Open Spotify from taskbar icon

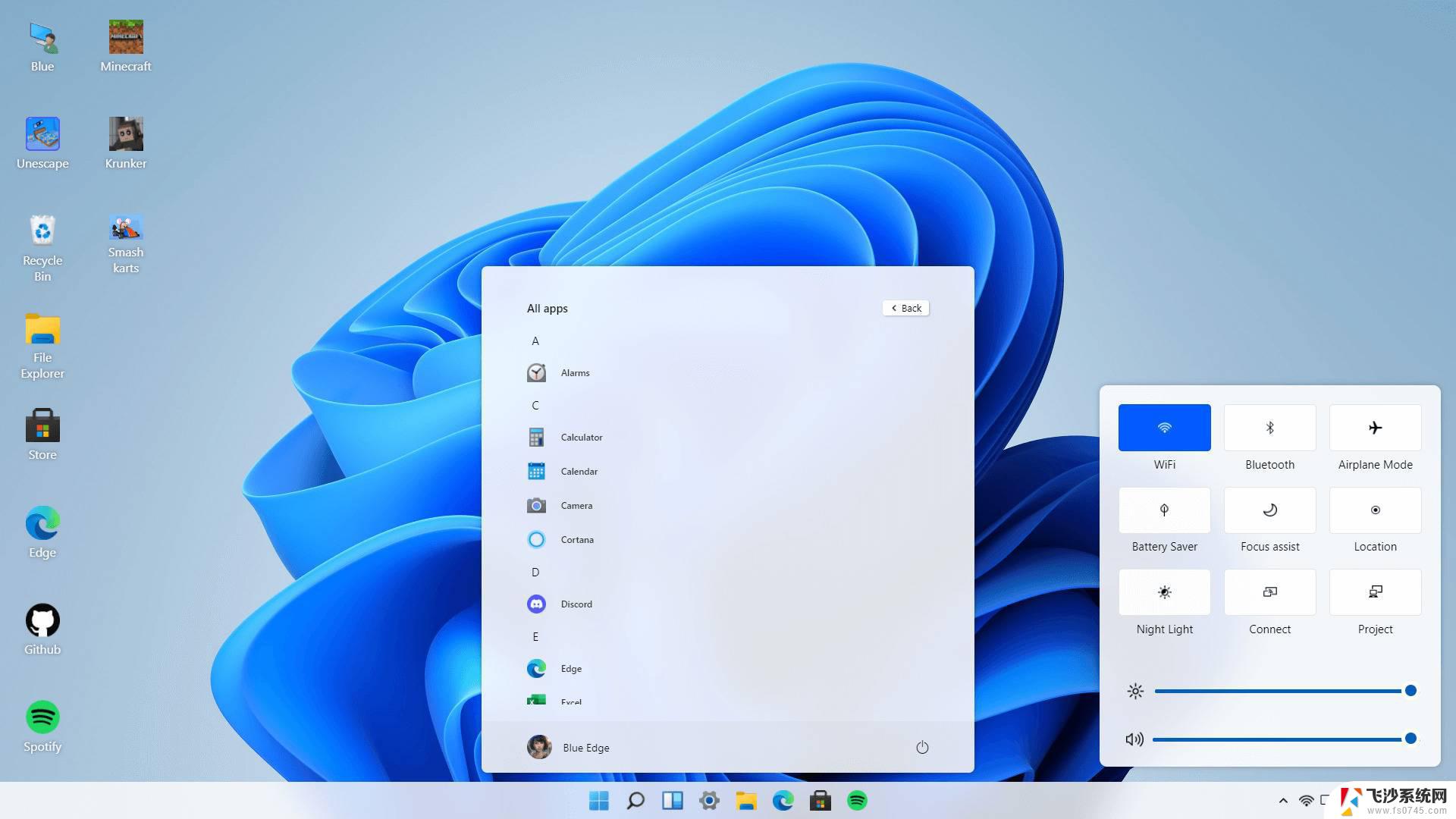858,801
